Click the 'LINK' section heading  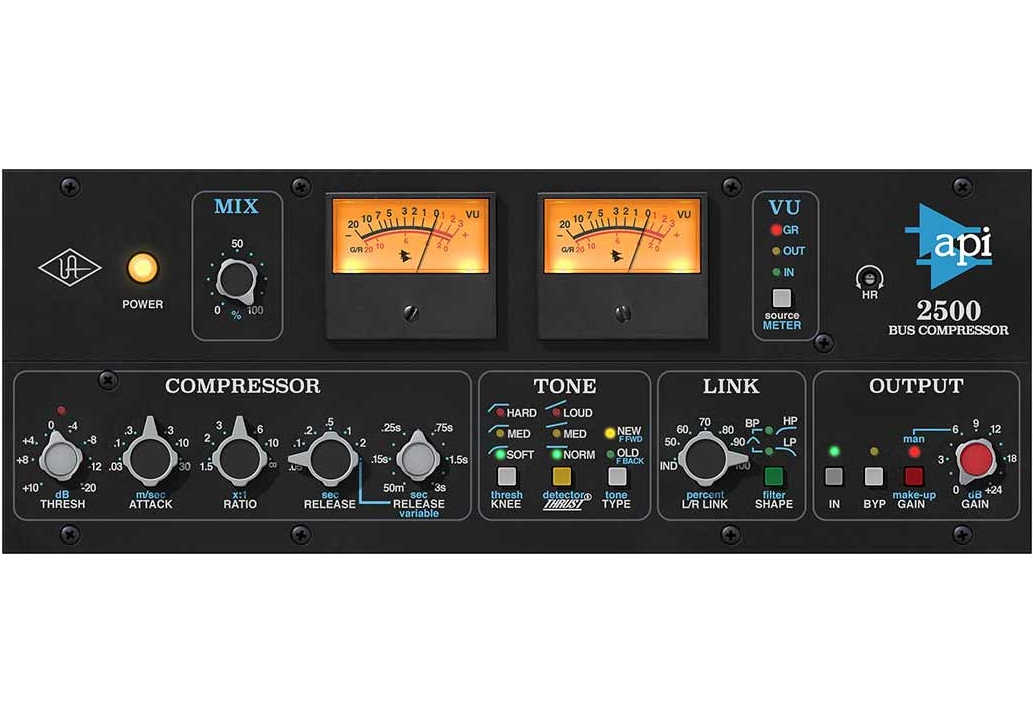(731, 385)
